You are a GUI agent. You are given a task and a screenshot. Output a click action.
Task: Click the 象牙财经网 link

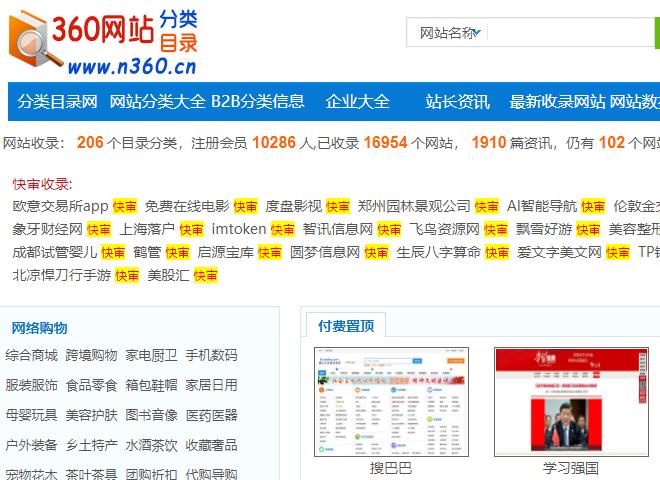(x=48, y=229)
